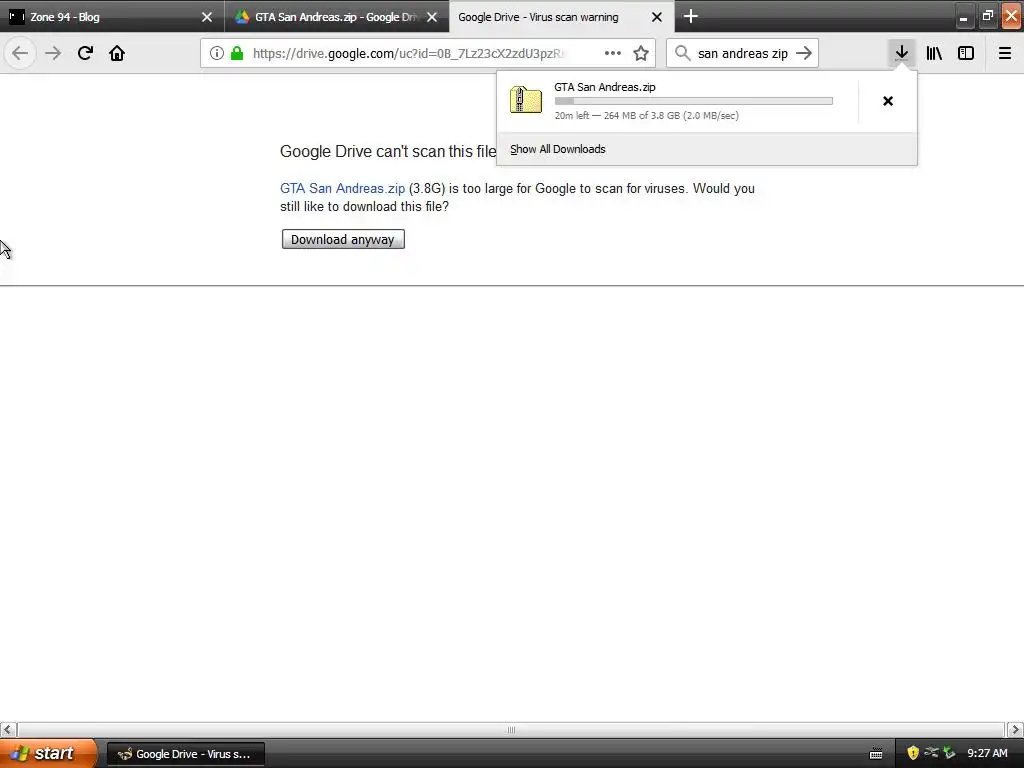This screenshot has height=768, width=1024.
Task: Open a new tab with plus button
Action: tap(691, 16)
